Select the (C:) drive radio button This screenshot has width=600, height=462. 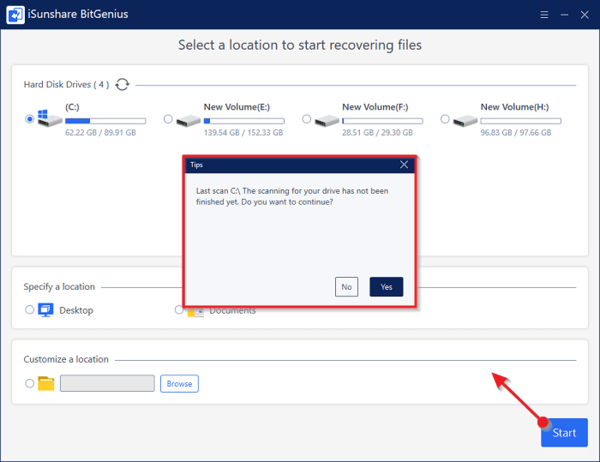tap(29, 119)
